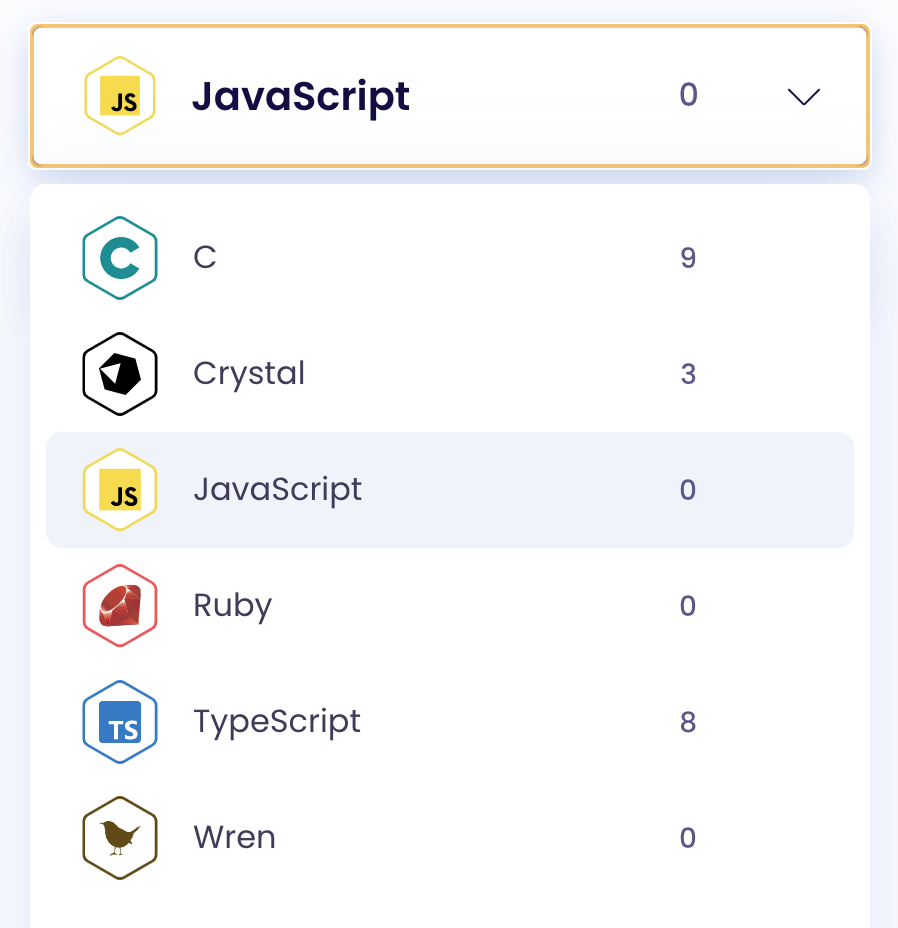Click the Ruby gemstone icon

coord(120,605)
